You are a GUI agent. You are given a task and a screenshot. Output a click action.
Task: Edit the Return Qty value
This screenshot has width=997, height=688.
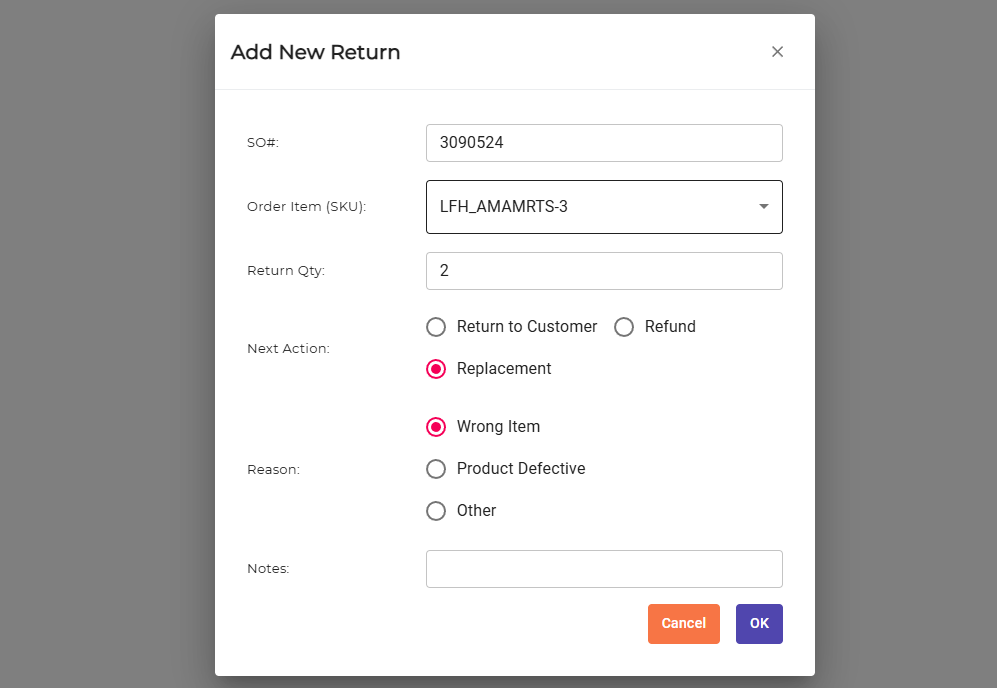point(604,270)
